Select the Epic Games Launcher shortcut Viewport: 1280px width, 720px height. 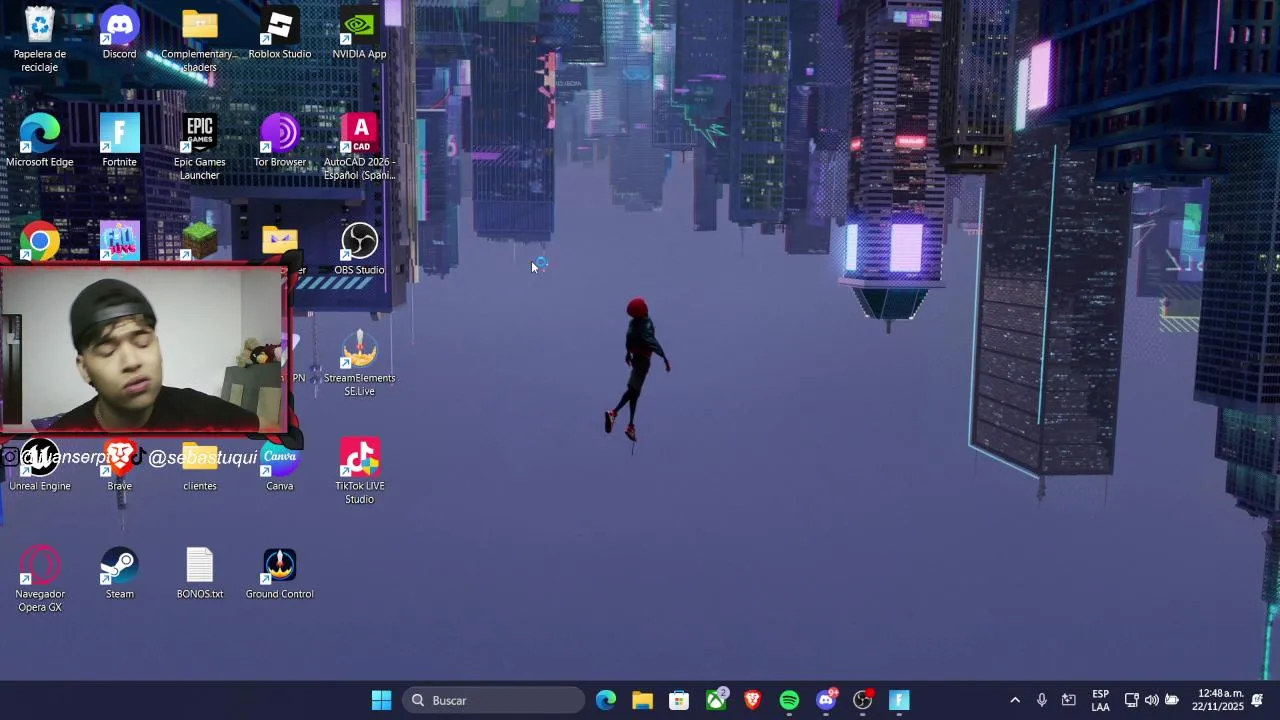[x=200, y=146]
